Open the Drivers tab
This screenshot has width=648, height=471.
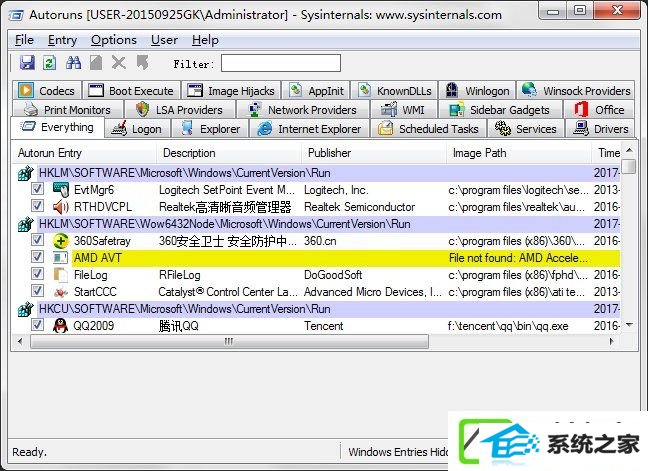(x=600, y=129)
